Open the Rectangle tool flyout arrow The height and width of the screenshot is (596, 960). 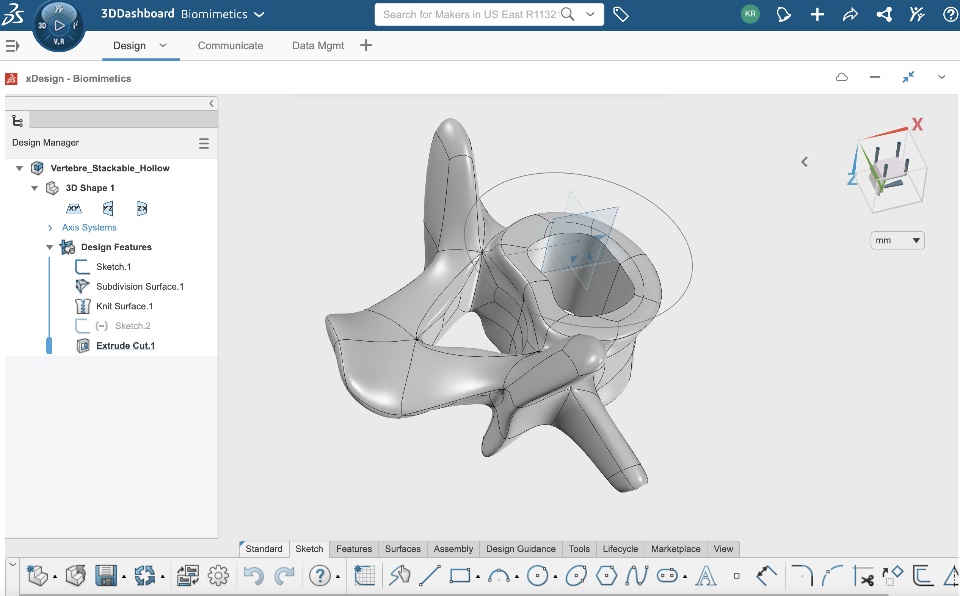[478, 578]
